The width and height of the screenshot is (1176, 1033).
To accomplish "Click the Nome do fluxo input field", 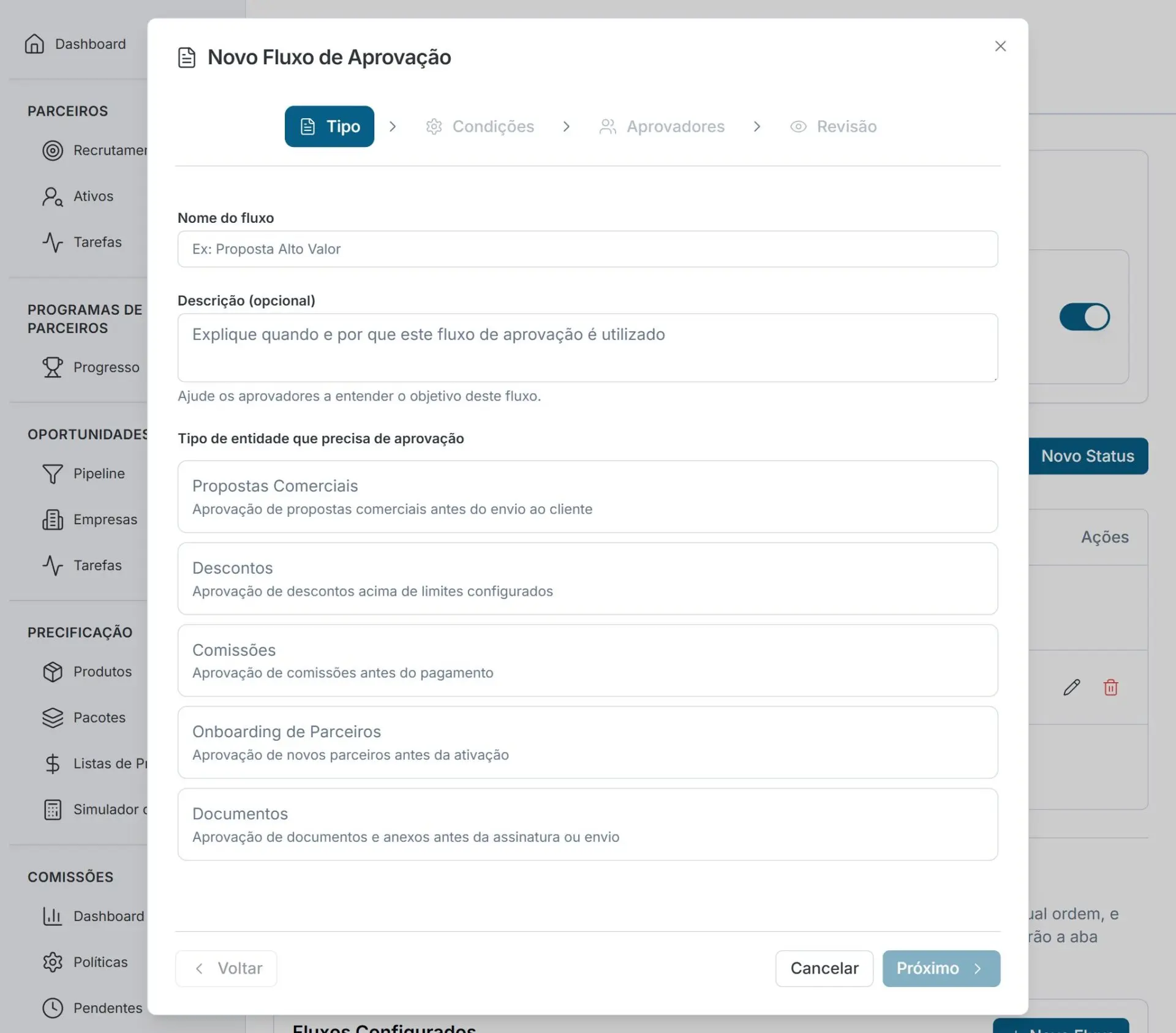I will 587,249.
